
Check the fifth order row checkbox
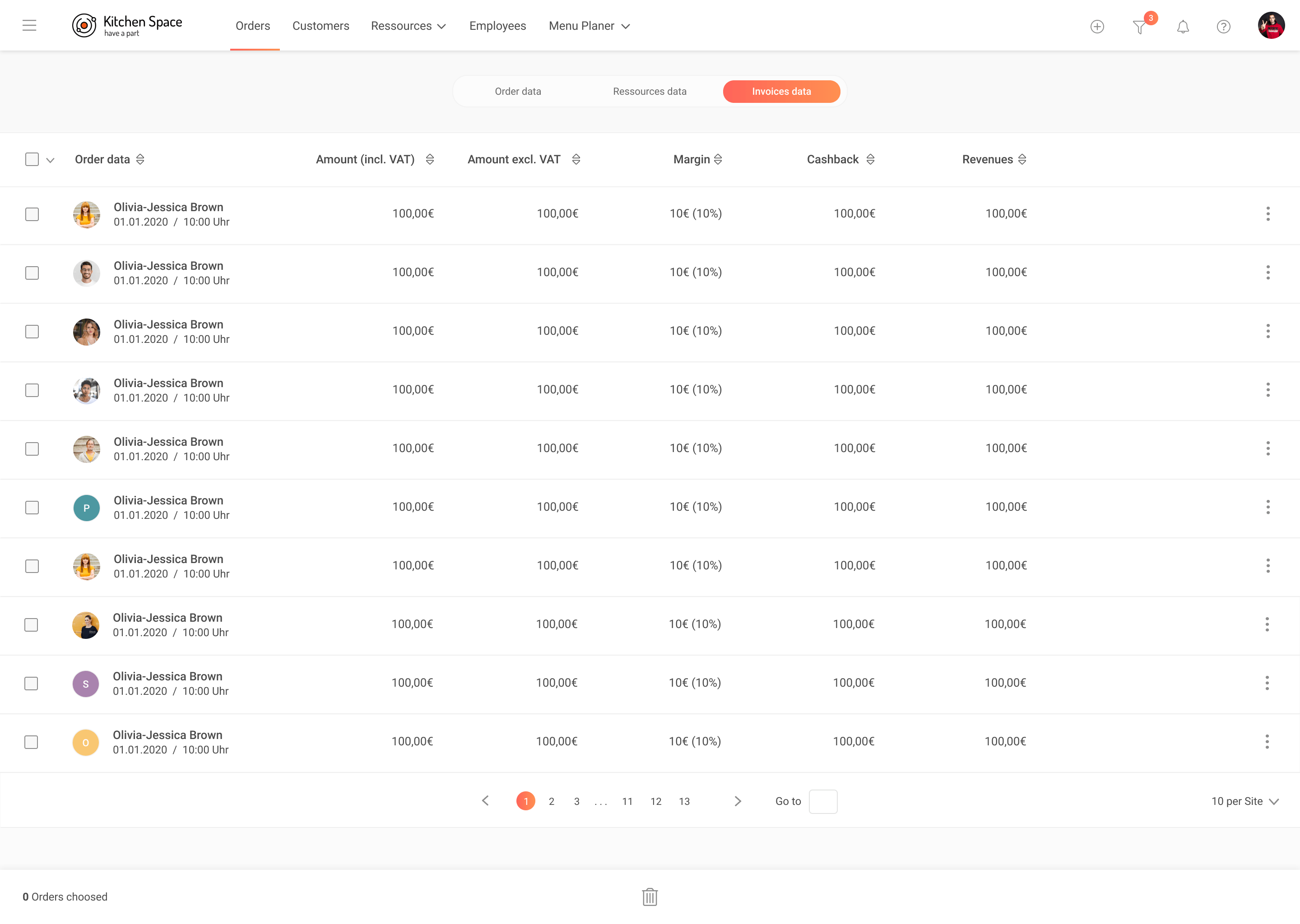pyautogui.click(x=32, y=449)
